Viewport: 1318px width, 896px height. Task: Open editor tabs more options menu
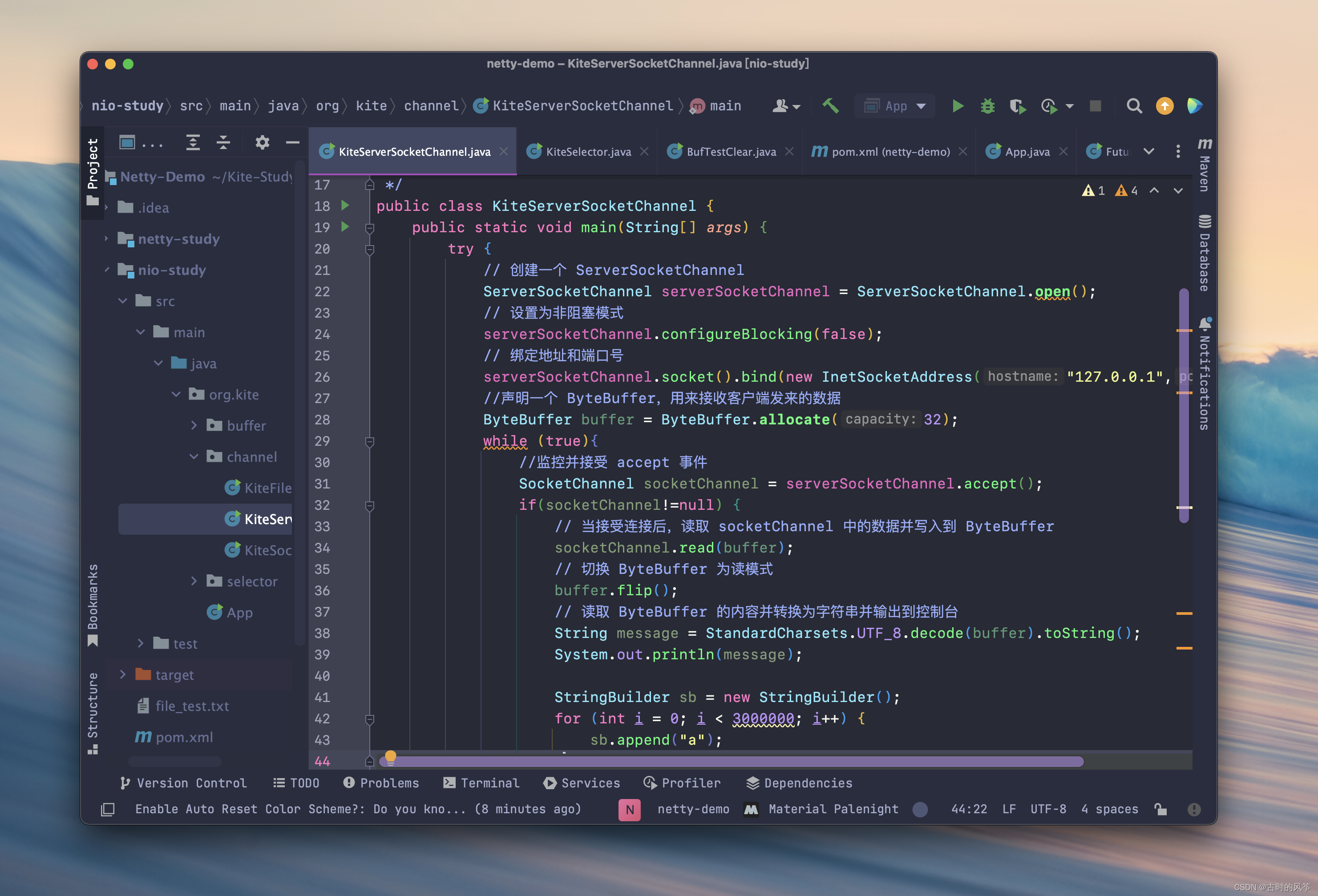coord(1178,151)
